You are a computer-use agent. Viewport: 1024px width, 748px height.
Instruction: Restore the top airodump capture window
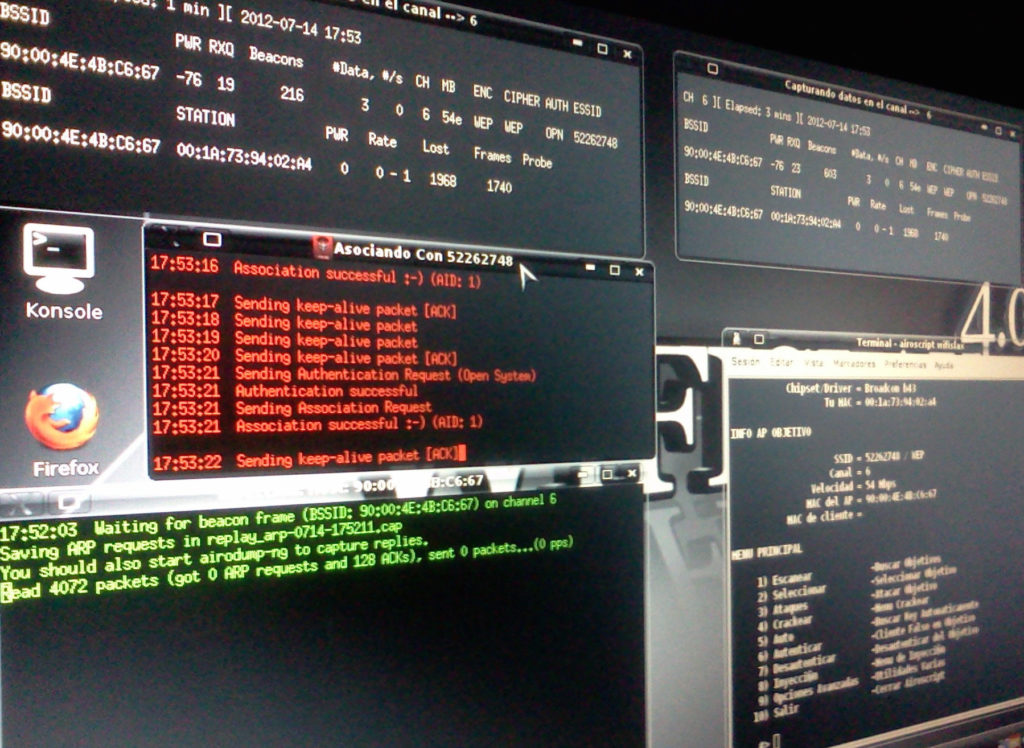[601, 48]
